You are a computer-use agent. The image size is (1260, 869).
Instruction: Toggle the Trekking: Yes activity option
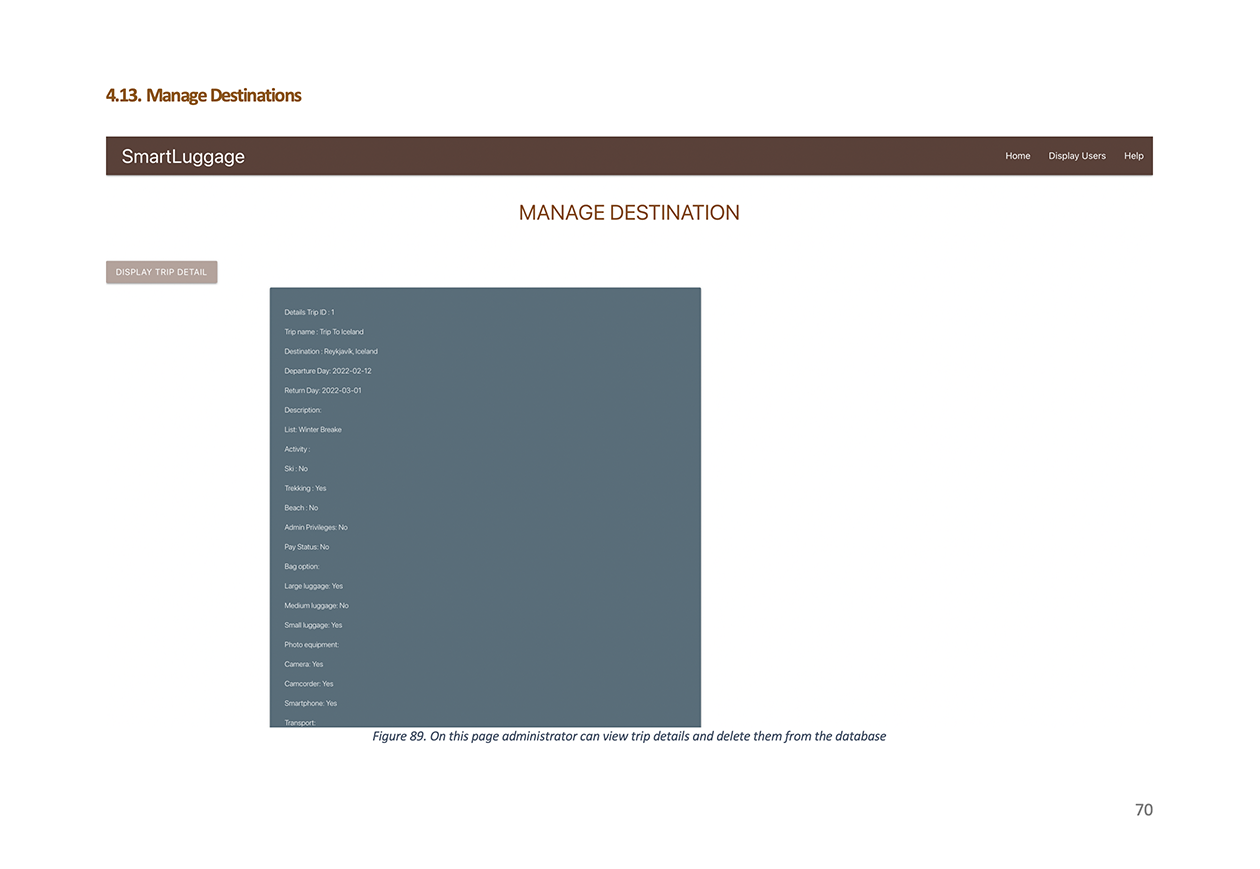pos(305,488)
